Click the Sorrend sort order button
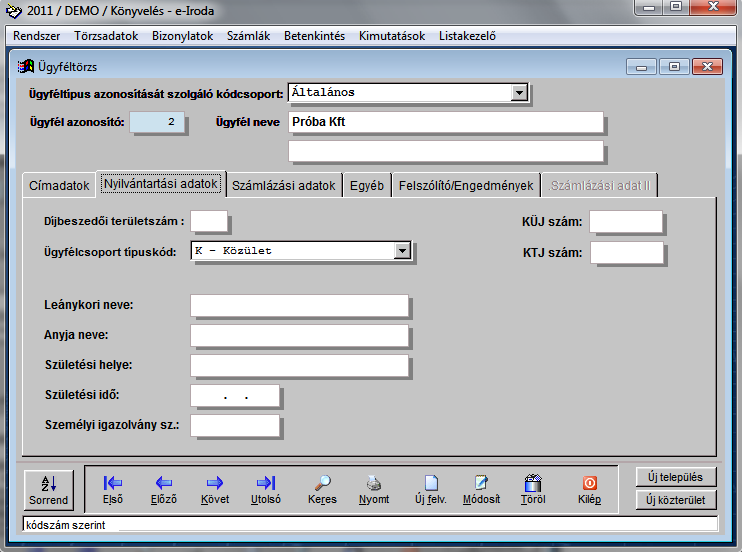742x552 pixels. pyautogui.click(x=48, y=489)
